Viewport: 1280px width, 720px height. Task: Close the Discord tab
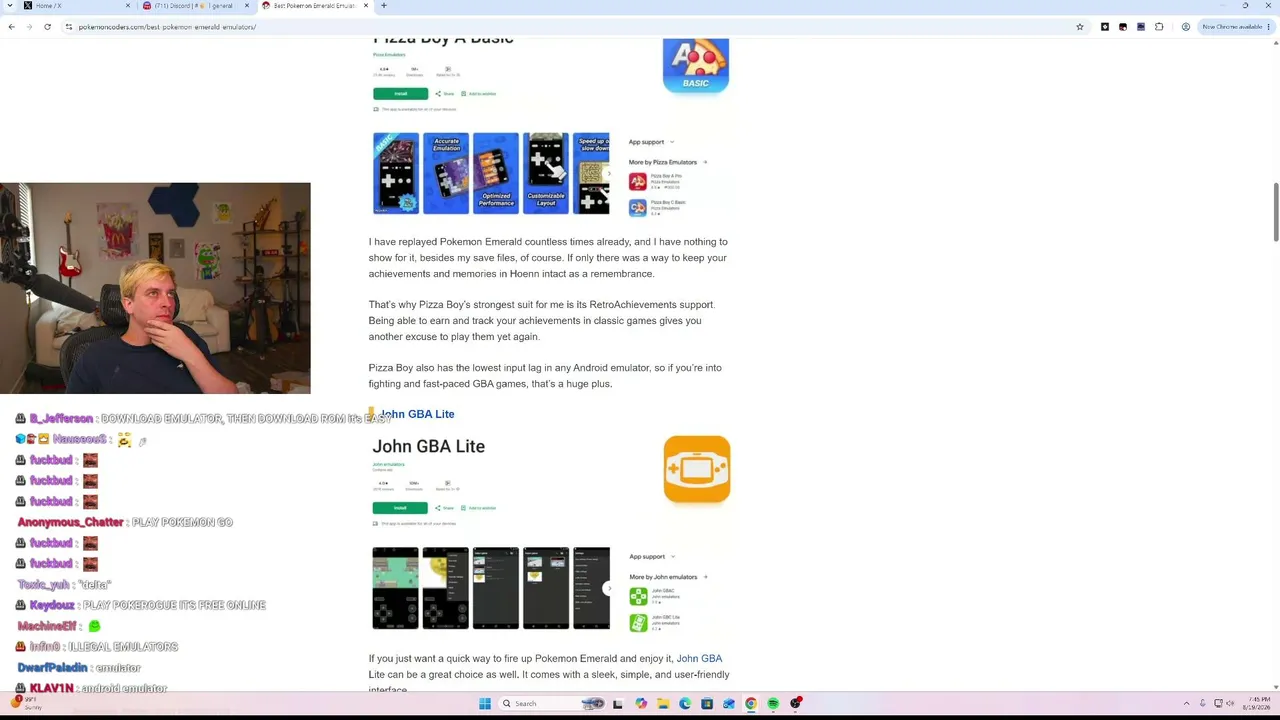tap(247, 6)
